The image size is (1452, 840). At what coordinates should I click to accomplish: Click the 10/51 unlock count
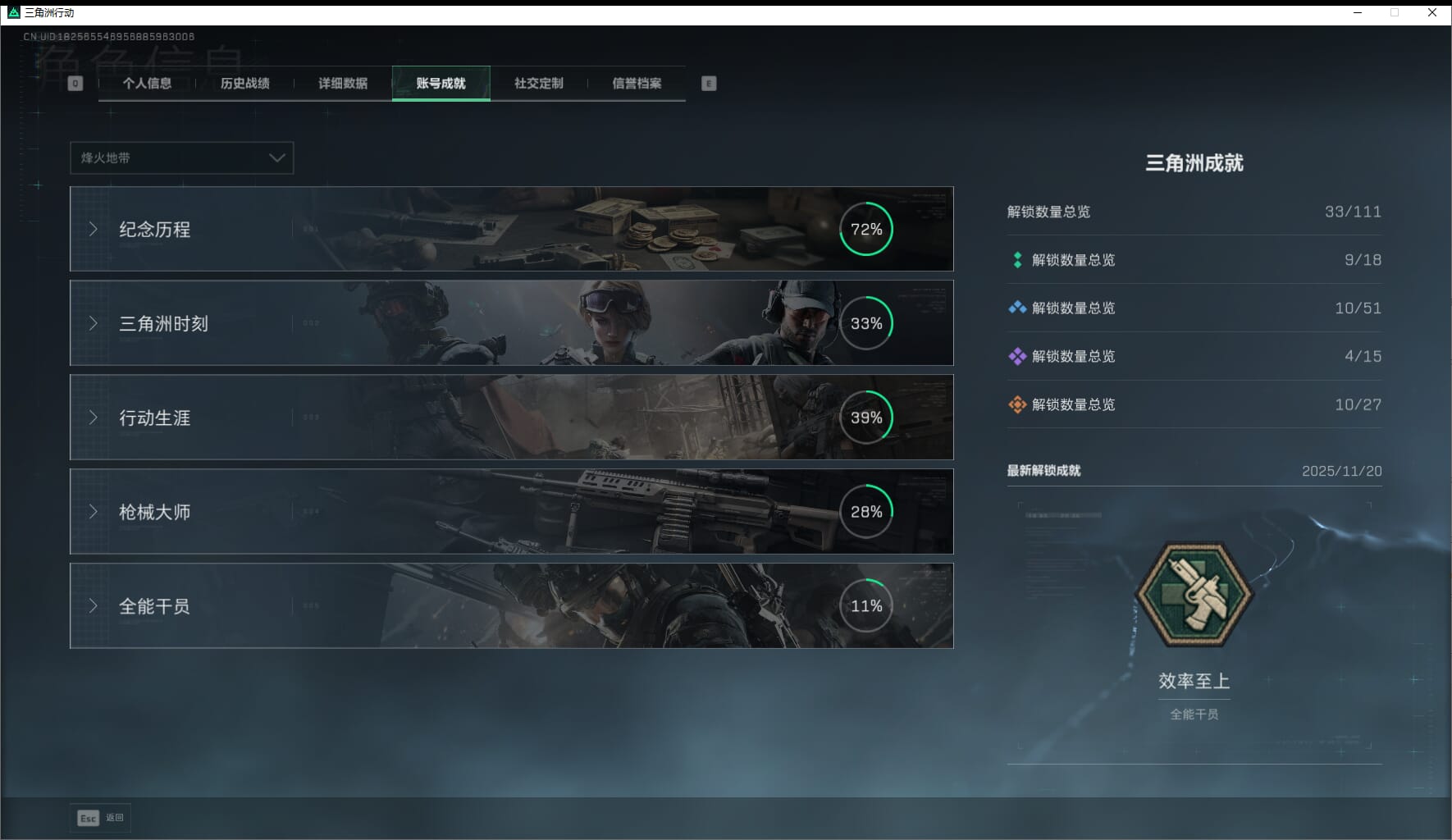(1358, 308)
